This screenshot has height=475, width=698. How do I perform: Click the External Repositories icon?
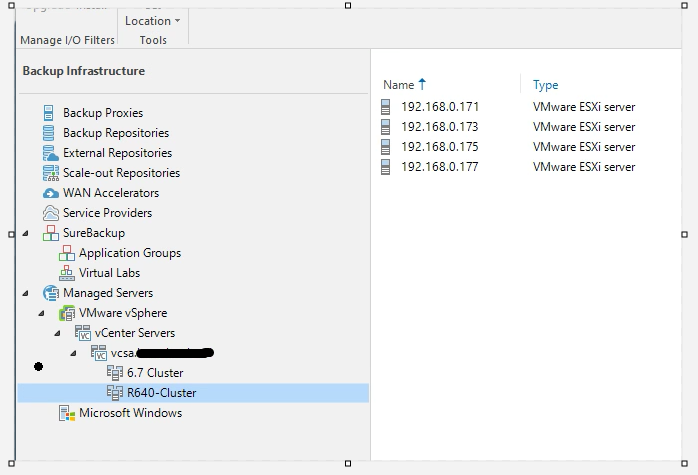[x=50, y=153]
